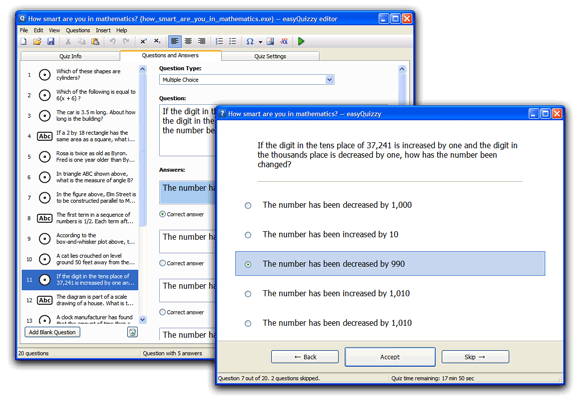This screenshot has width=580, height=400.
Task: Apply superscript formatting
Action: point(144,41)
